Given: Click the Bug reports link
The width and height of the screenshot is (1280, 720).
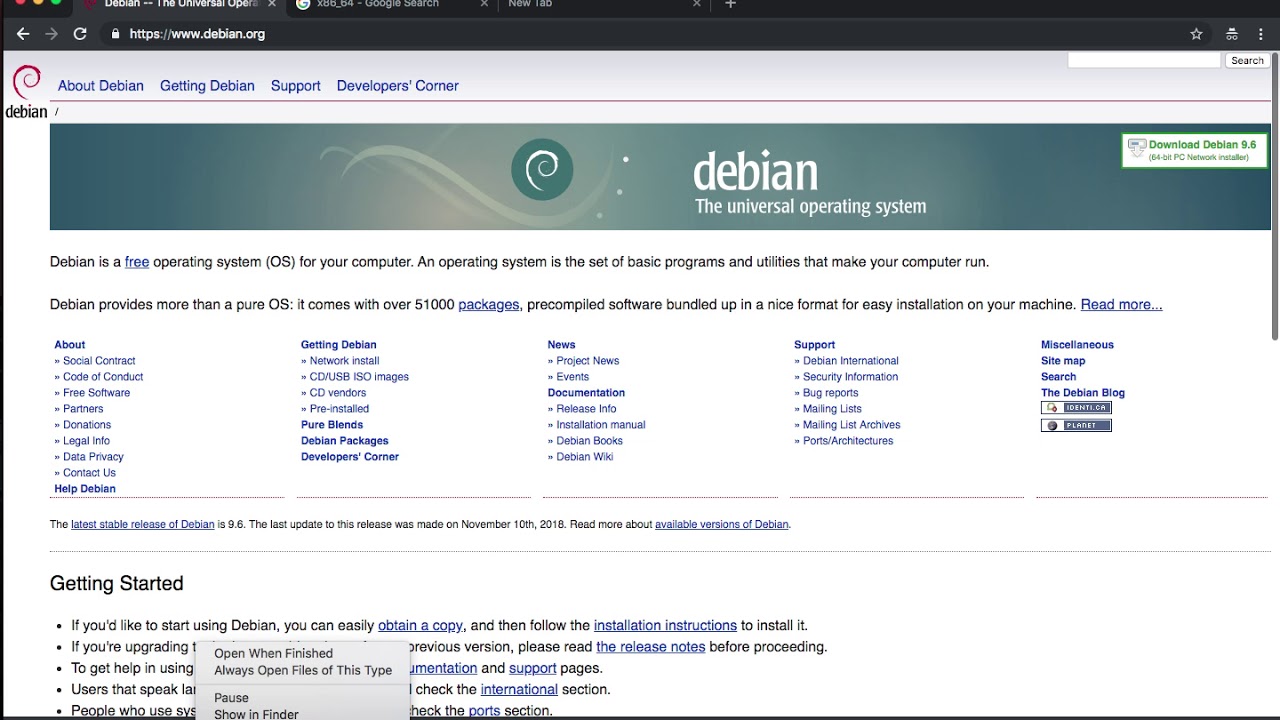Looking at the screenshot, I should (831, 393).
